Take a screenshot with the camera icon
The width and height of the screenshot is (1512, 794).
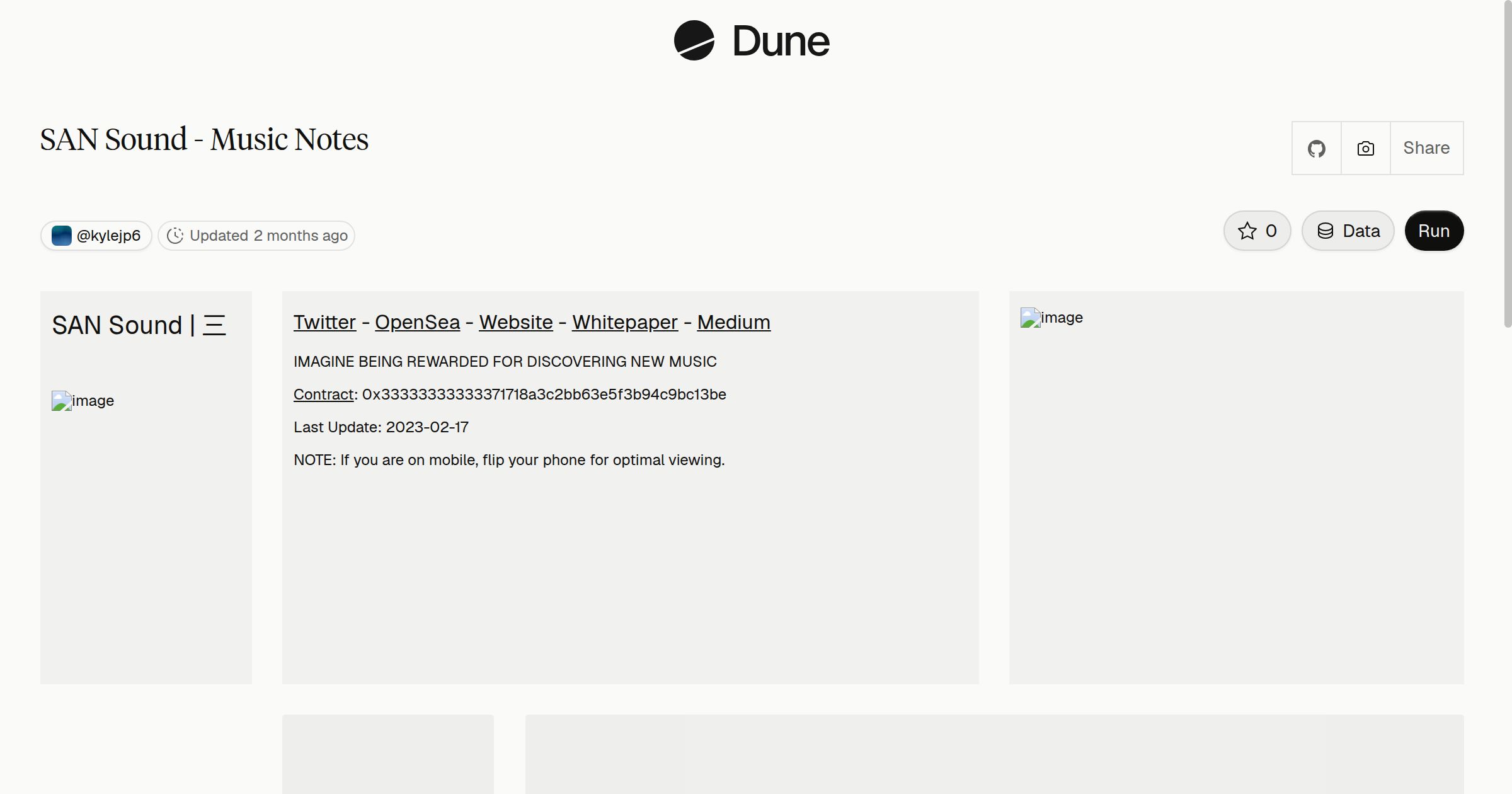(1366, 148)
